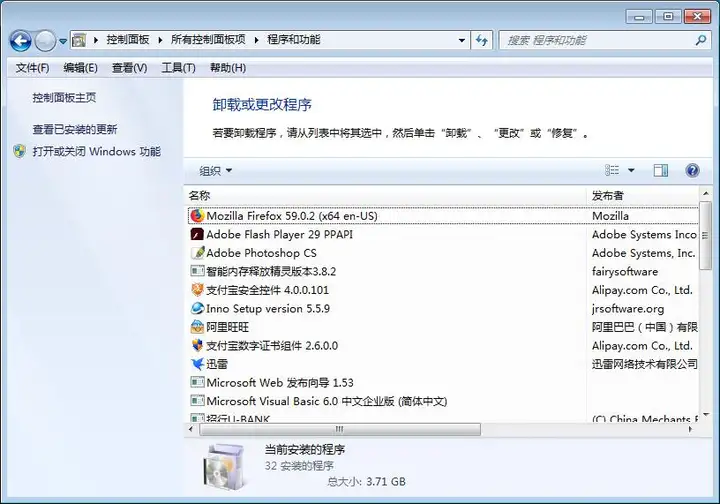Click the Back navigation arrow button

click(x=20, y=41)
